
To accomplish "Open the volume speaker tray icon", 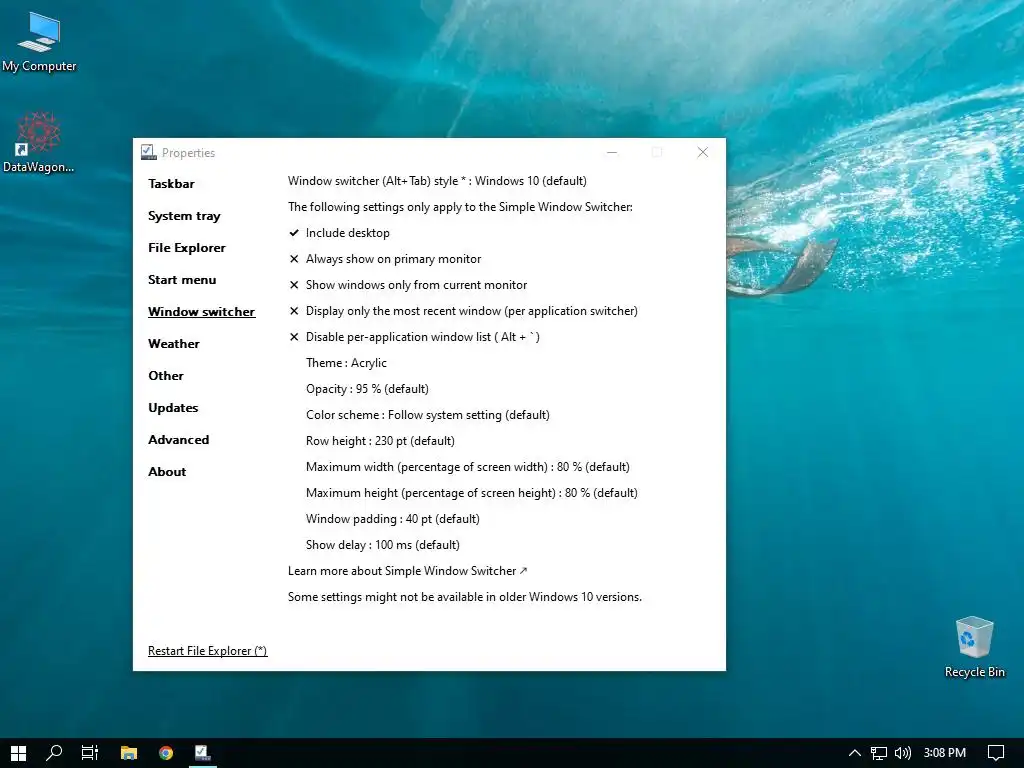I will [903, 753].
